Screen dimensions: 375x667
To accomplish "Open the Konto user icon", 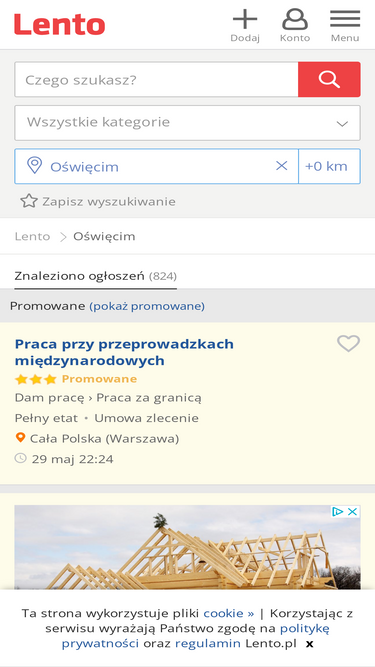I will point(295,20).
